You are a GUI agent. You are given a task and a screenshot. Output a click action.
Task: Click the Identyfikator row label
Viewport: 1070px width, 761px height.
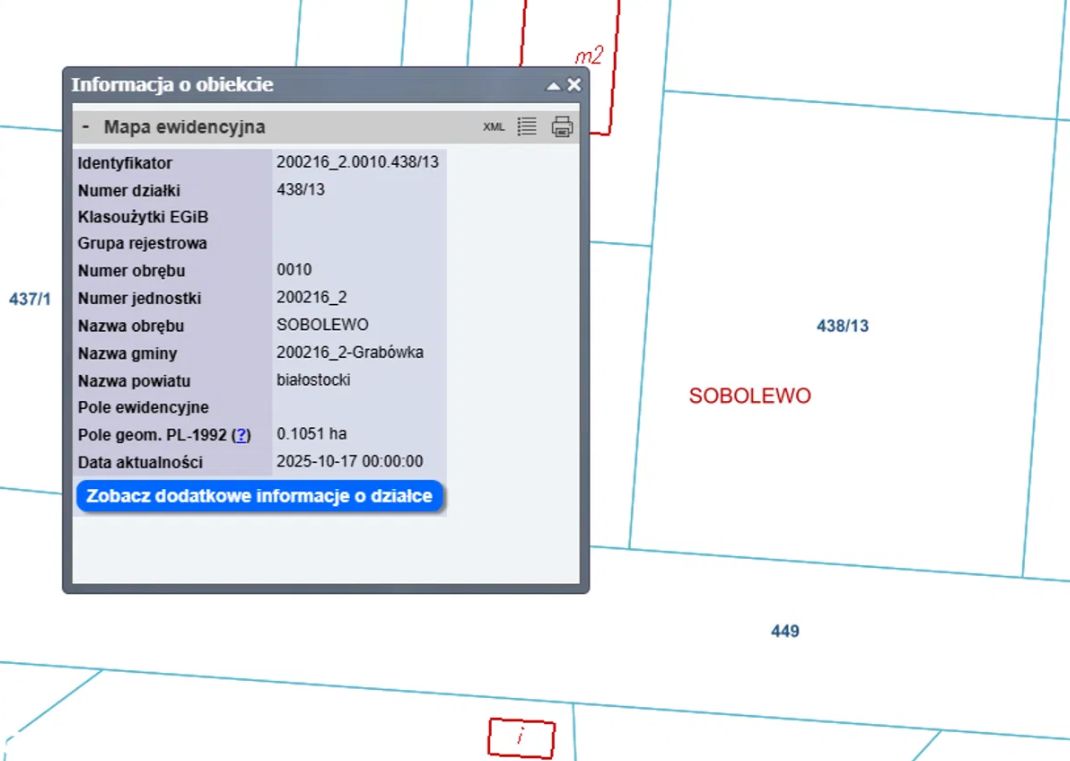coord(125,163)
